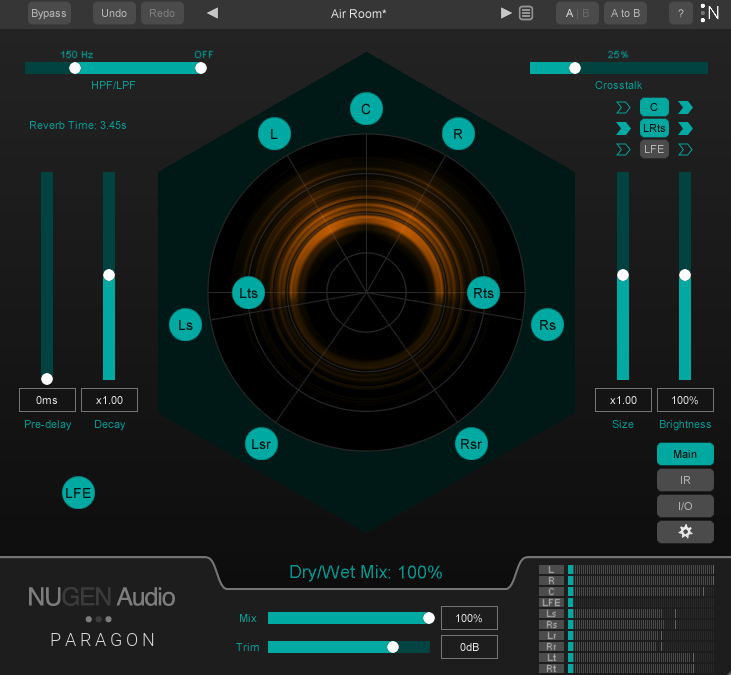Select the Lts speaker node
This screenshot has height=675, width=731.
tap(248, 293)
